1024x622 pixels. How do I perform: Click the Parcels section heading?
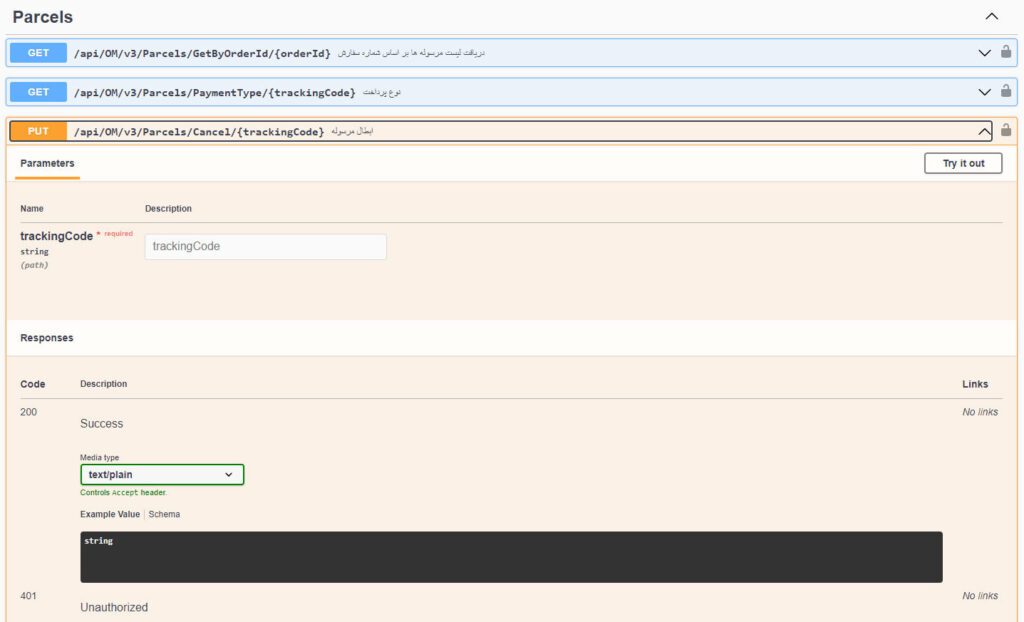pyautogui.click(x=43, y=17)
